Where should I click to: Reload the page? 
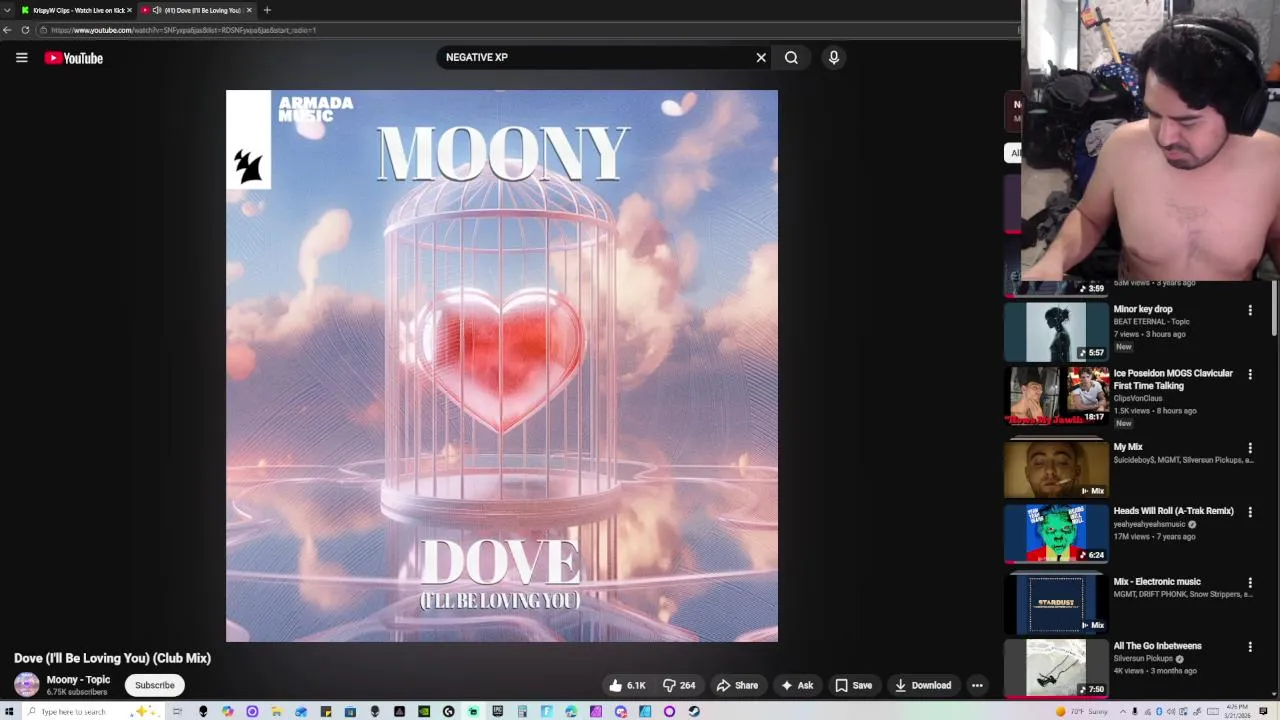click(25, 30)
